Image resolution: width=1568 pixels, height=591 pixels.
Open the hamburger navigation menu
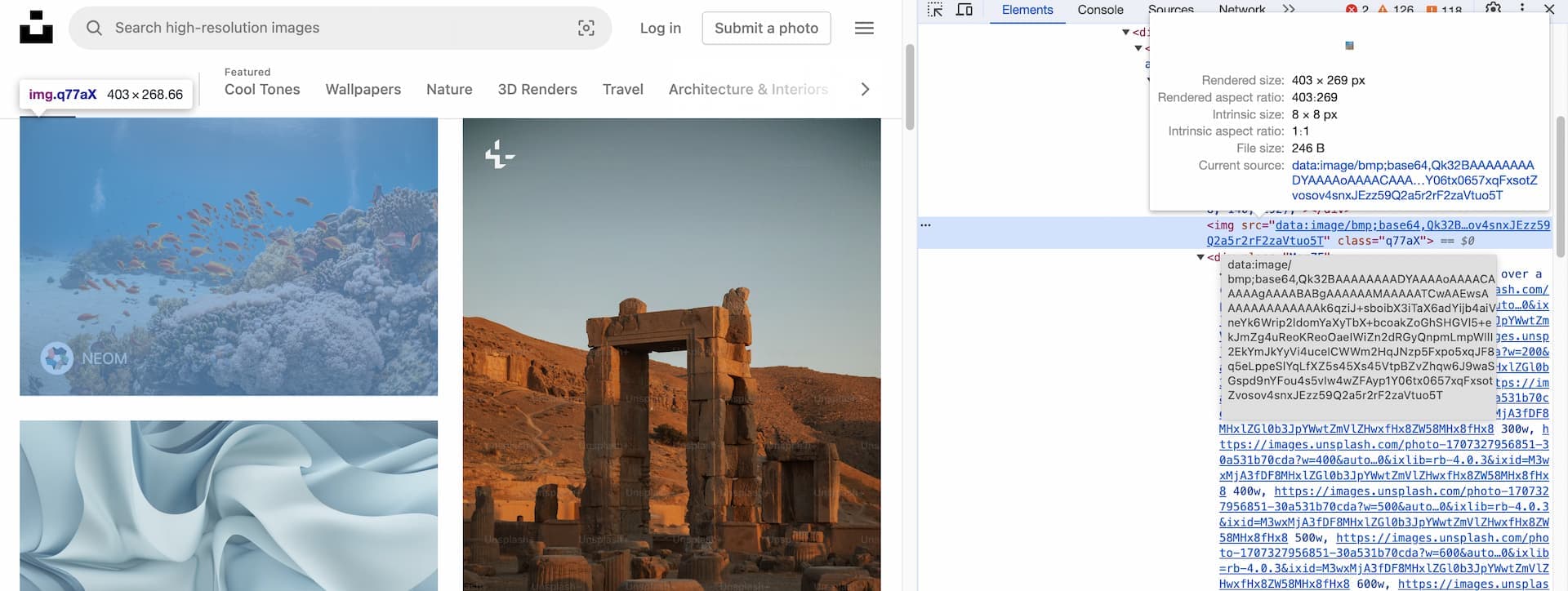click(x=864, y=29)
